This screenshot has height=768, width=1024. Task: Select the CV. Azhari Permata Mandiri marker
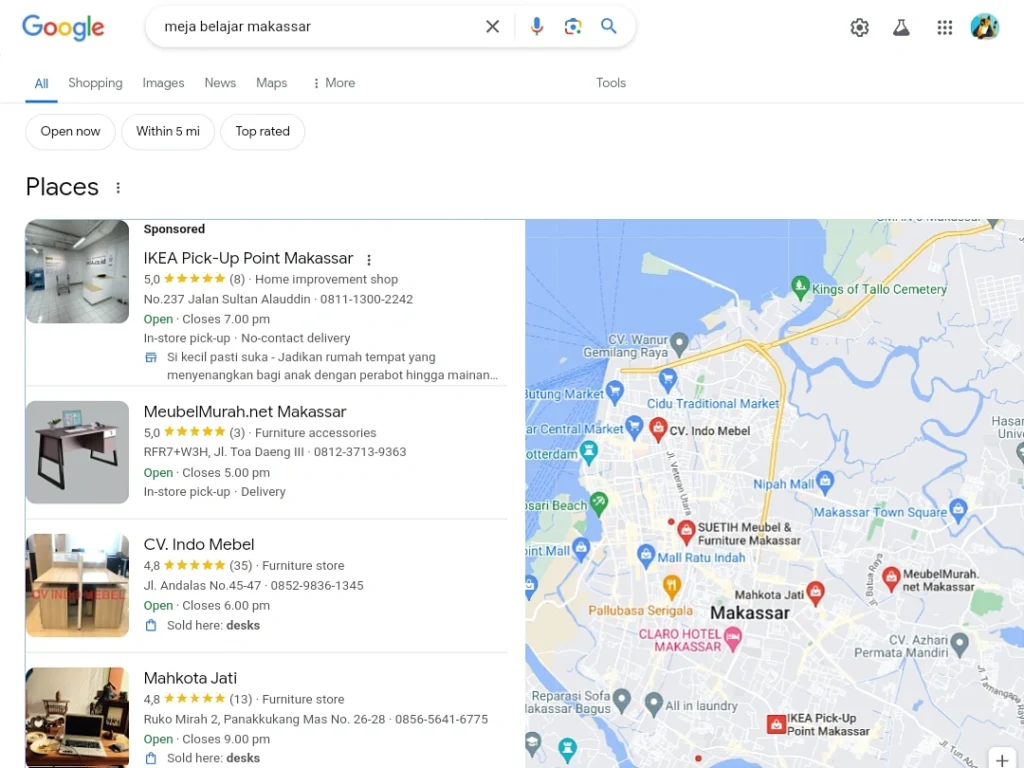[959, 644]
